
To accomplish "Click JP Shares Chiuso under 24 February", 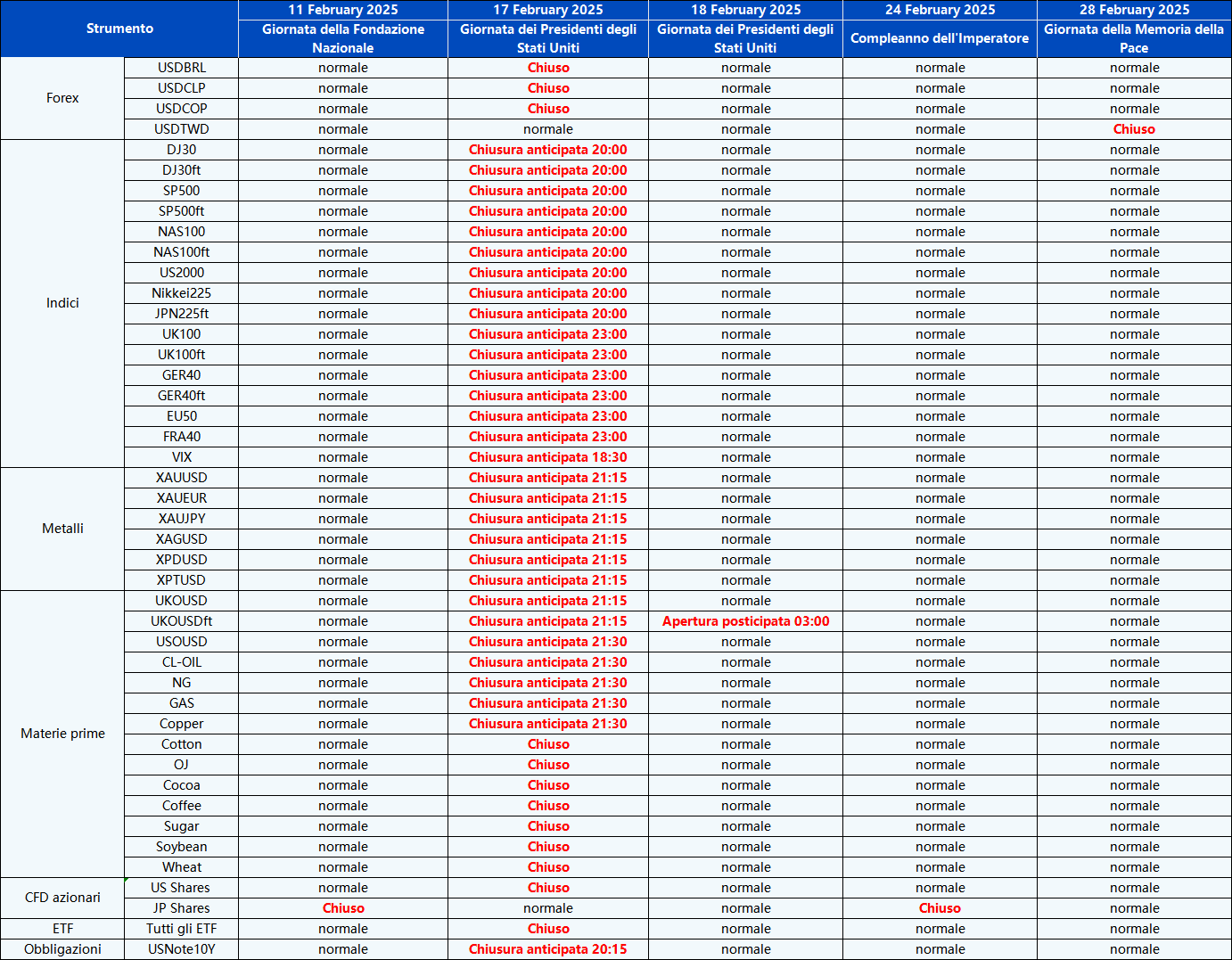I will click(x=940, y=908).
